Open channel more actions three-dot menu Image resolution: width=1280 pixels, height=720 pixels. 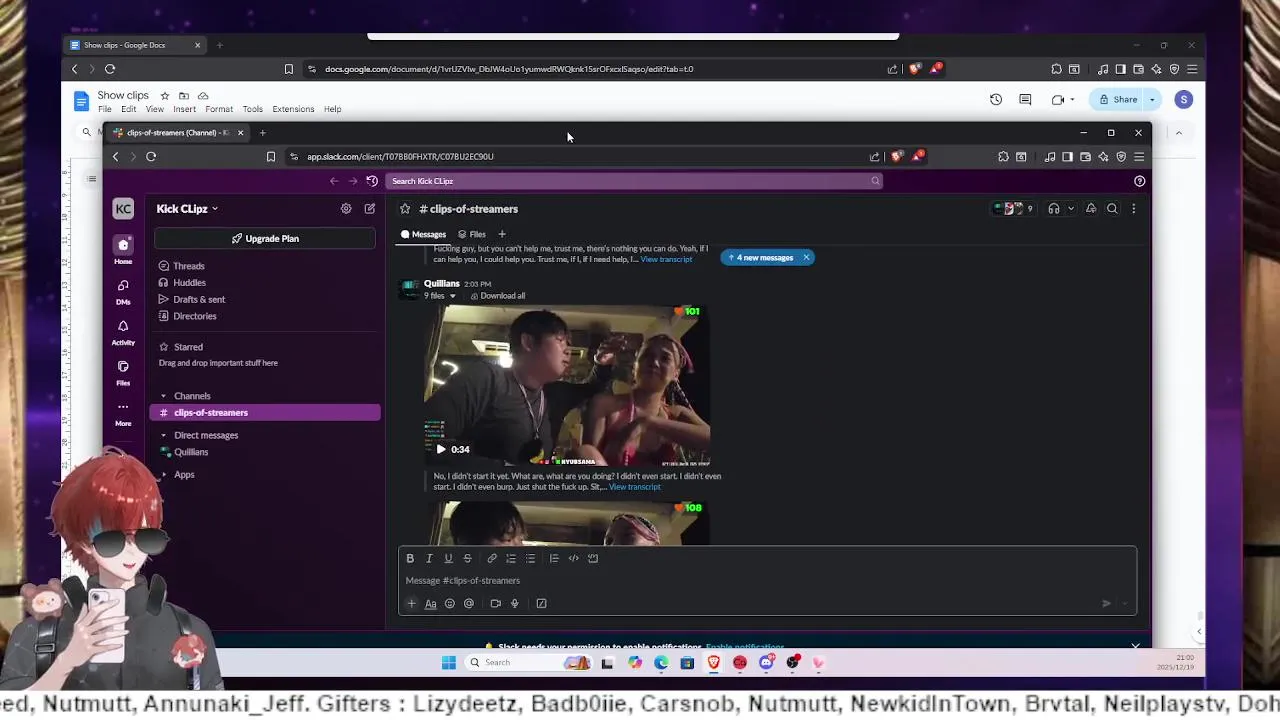click(1133, 209)
